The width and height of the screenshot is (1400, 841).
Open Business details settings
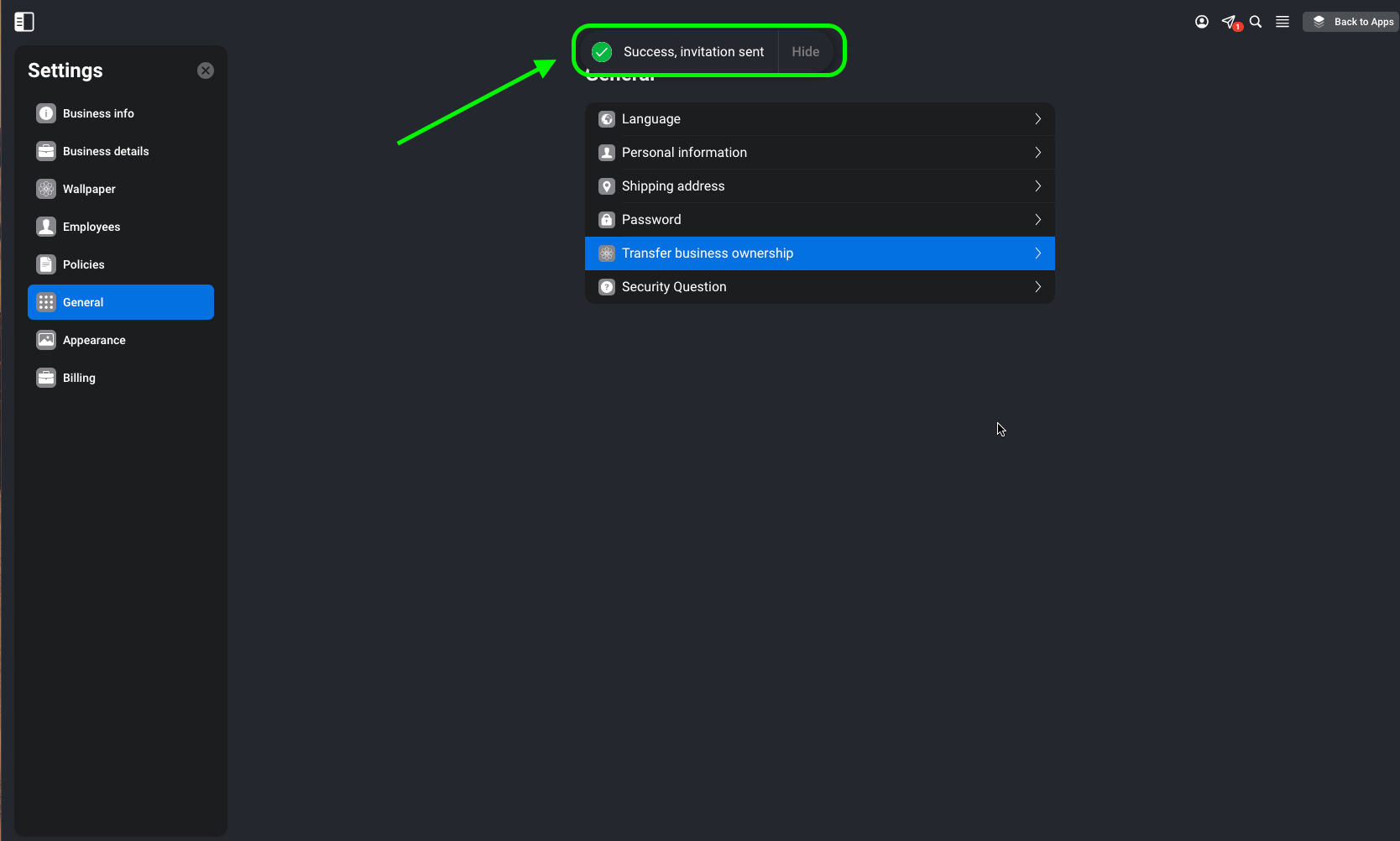tap(121, 151)
